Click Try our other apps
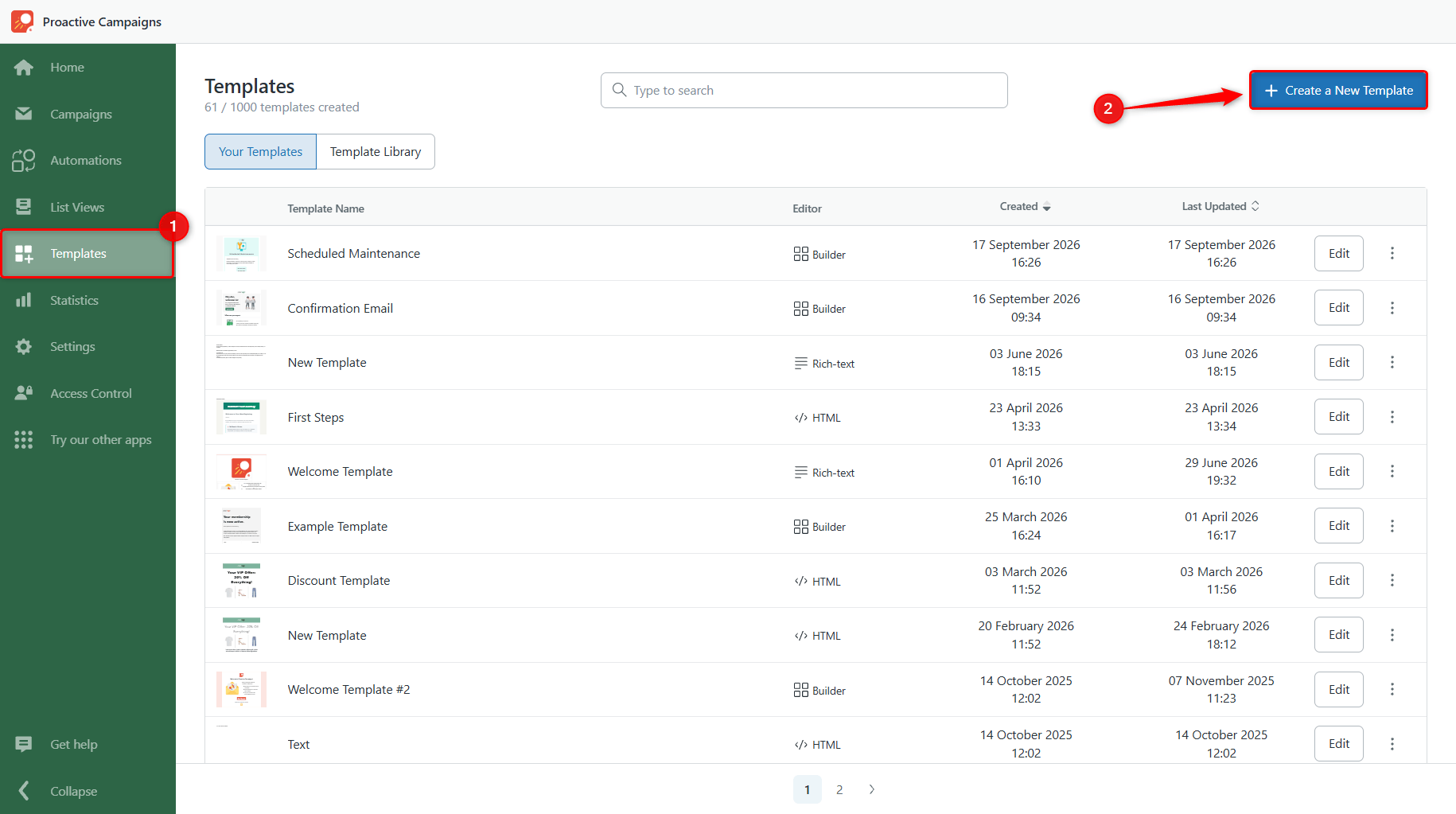 [88, 440]
